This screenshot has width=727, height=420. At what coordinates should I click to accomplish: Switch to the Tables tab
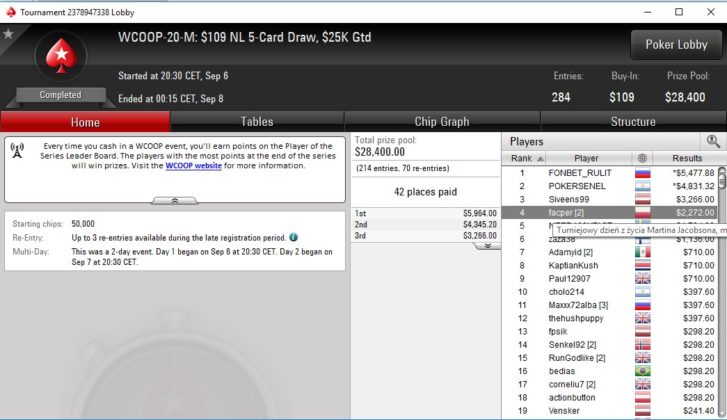(257, 122)
